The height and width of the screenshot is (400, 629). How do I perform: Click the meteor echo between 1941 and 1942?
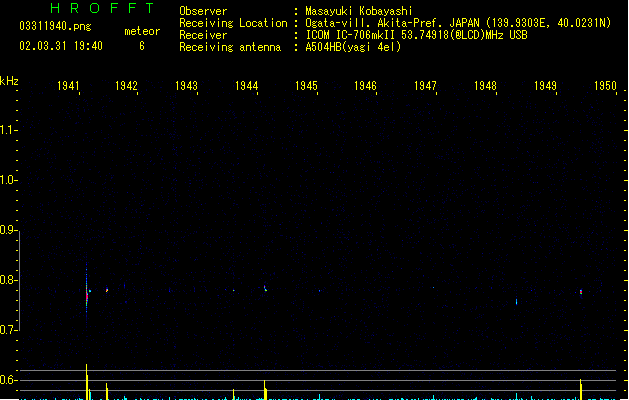tap(107, 290)
